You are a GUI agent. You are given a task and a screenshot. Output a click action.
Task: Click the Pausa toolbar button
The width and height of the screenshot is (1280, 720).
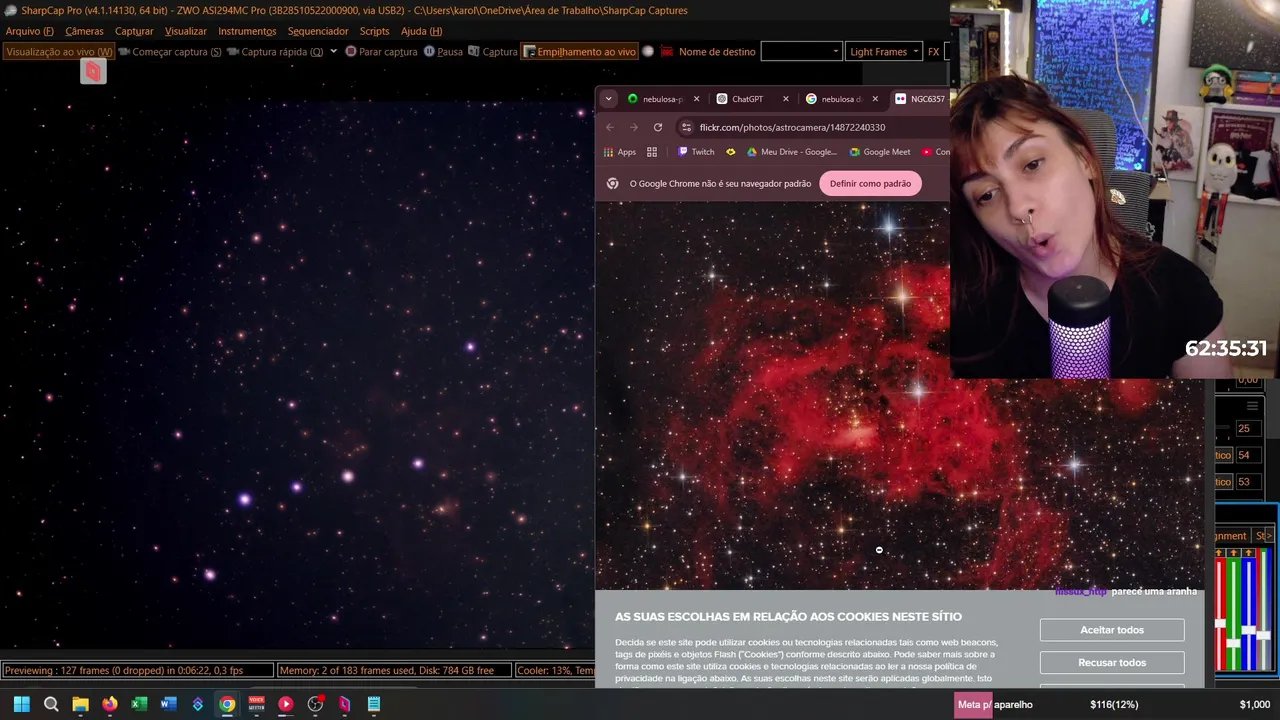(x=443, y=52)
